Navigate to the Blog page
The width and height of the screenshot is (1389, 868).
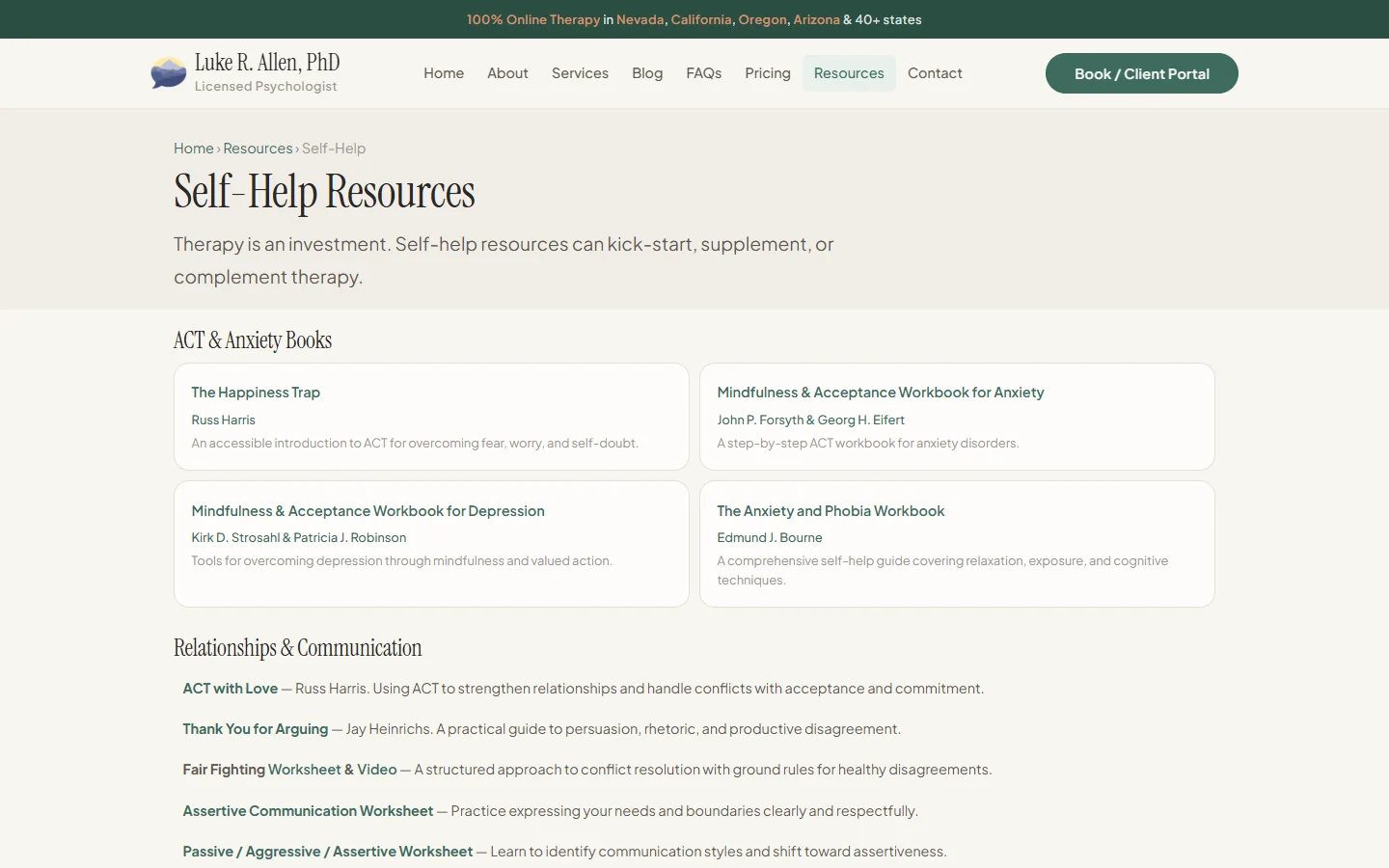[647, 73]
